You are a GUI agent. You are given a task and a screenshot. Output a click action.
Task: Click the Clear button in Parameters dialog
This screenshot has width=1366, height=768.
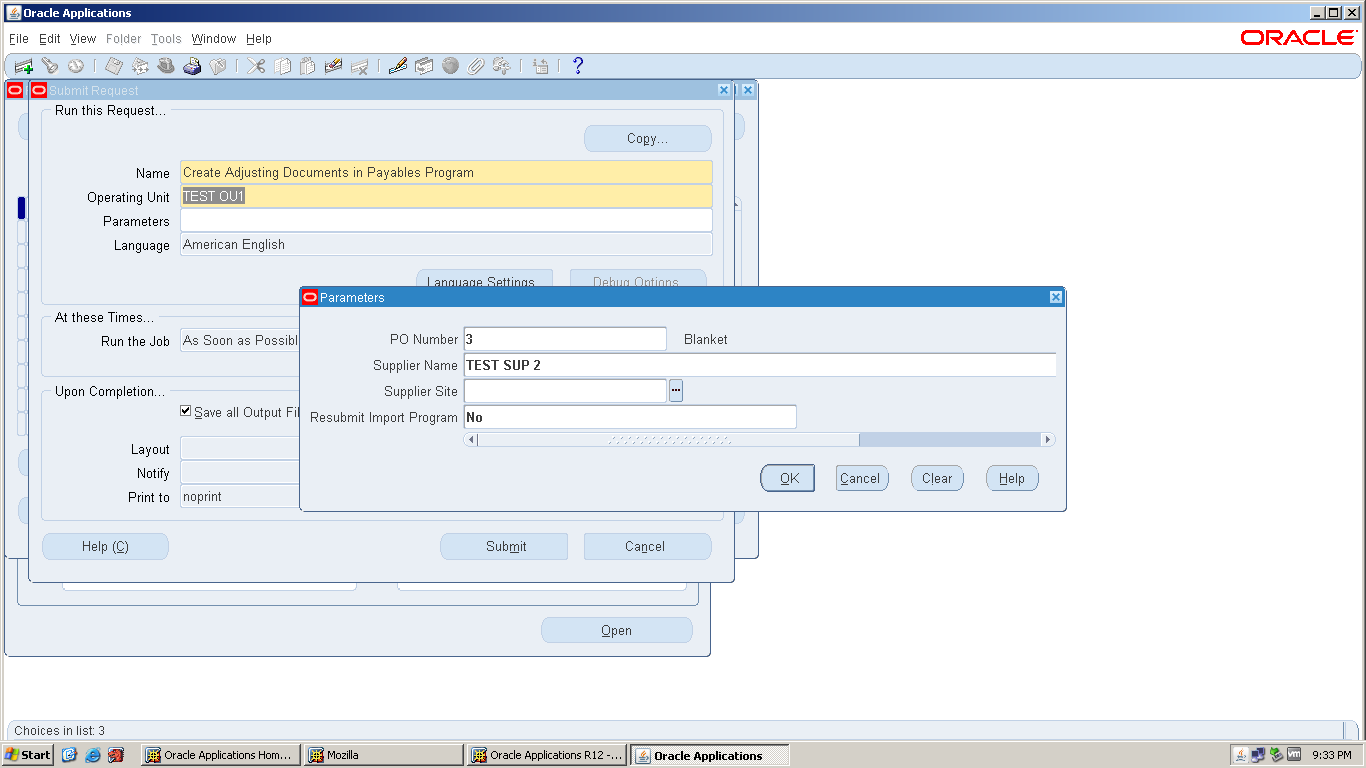coord(936,477)
